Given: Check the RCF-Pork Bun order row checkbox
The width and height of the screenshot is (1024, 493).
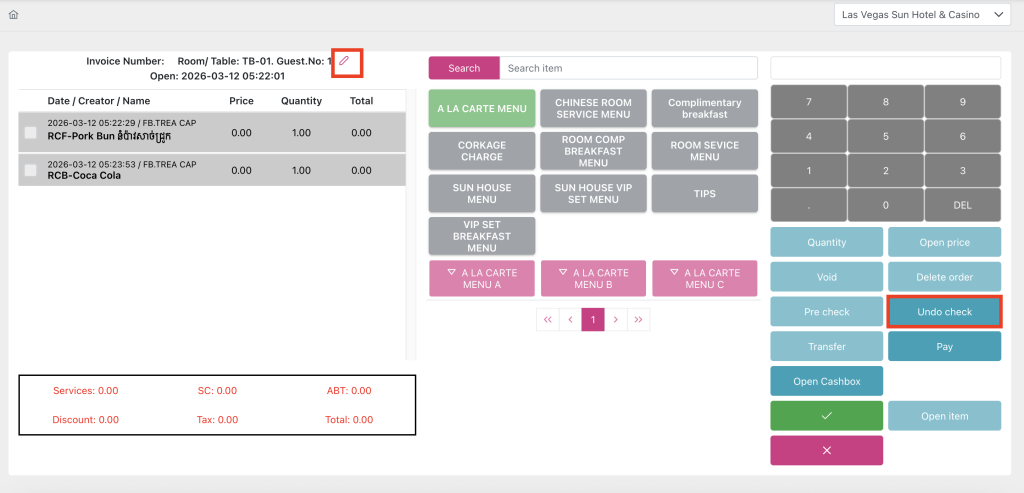Looking at the screenshot, I should [x=31, y=132].
